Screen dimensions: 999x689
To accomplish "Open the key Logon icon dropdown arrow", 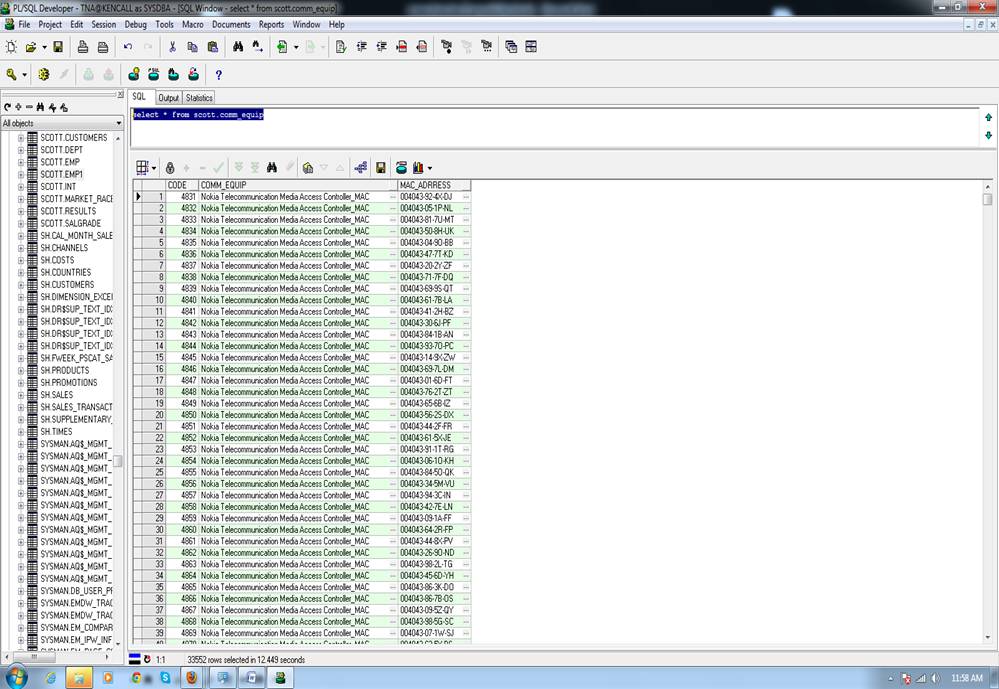I will [25, 75].
